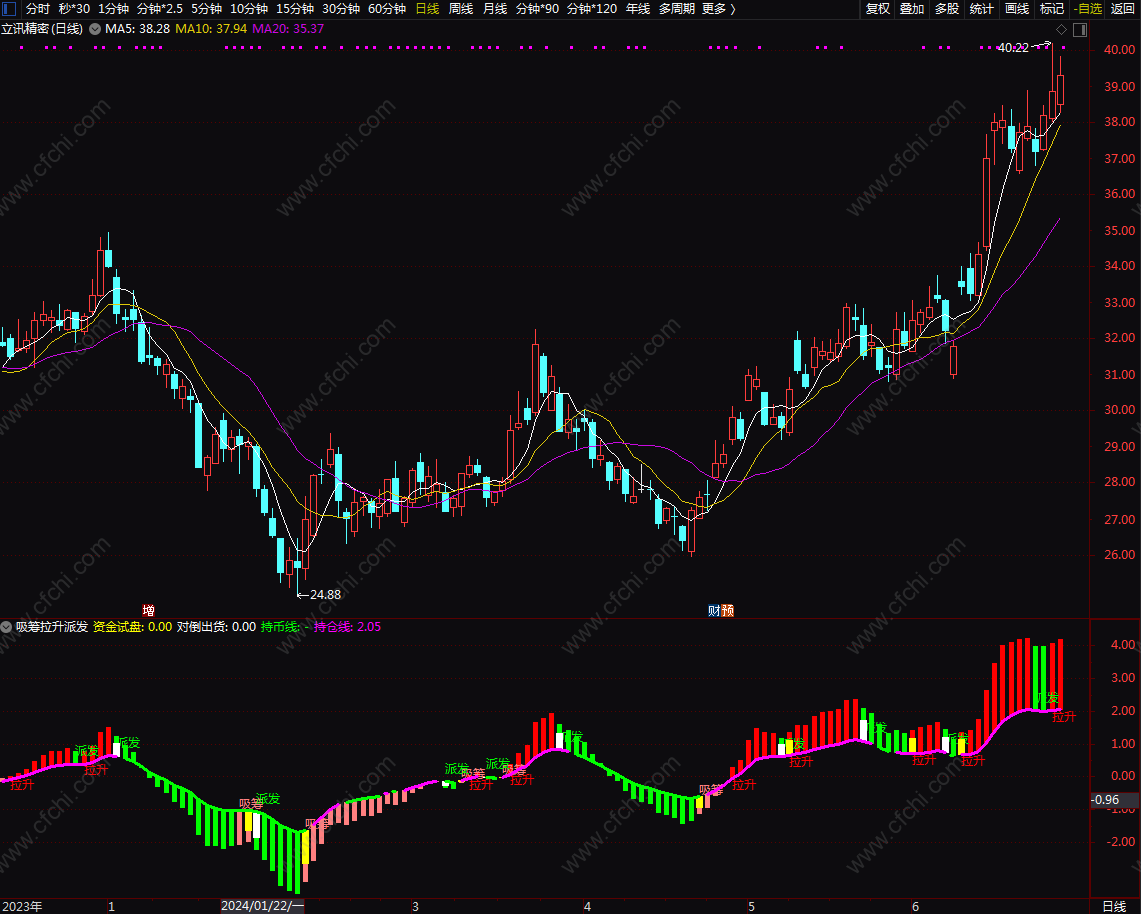Select 15分钟 period
This screenshot has height=914, width=1141.
(295, 9)
